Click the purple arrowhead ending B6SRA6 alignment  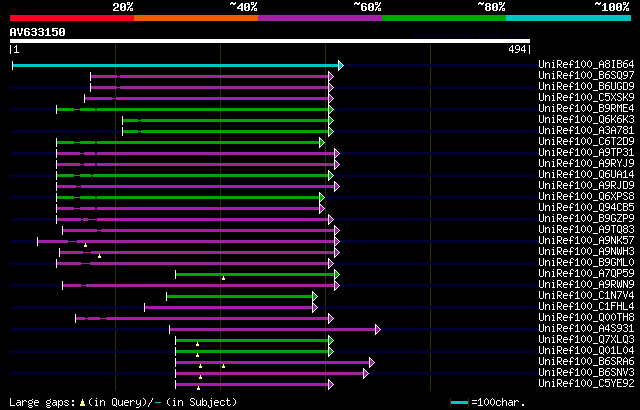[x=372, y=363]
